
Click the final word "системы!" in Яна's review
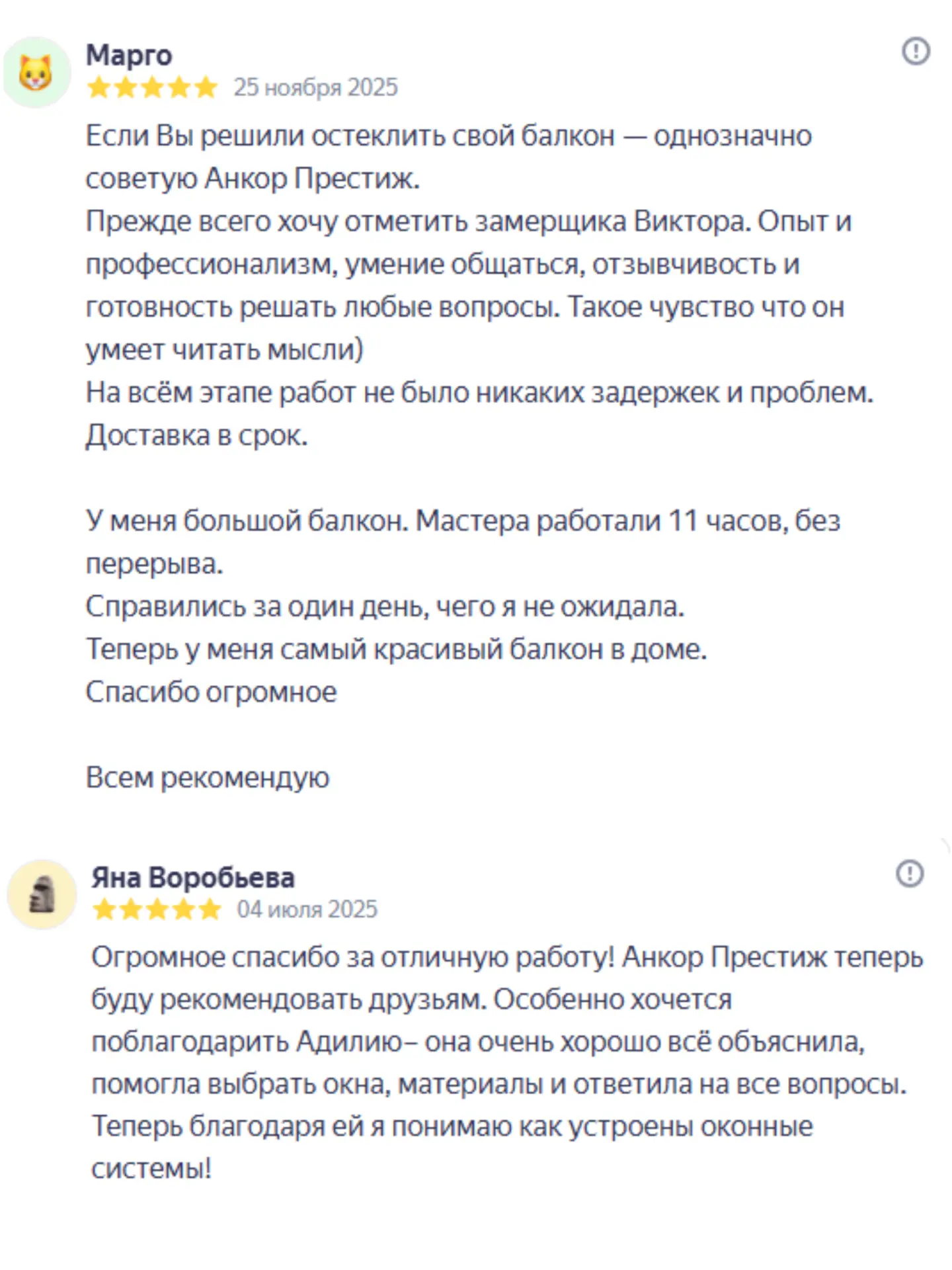pos(151,1169)
